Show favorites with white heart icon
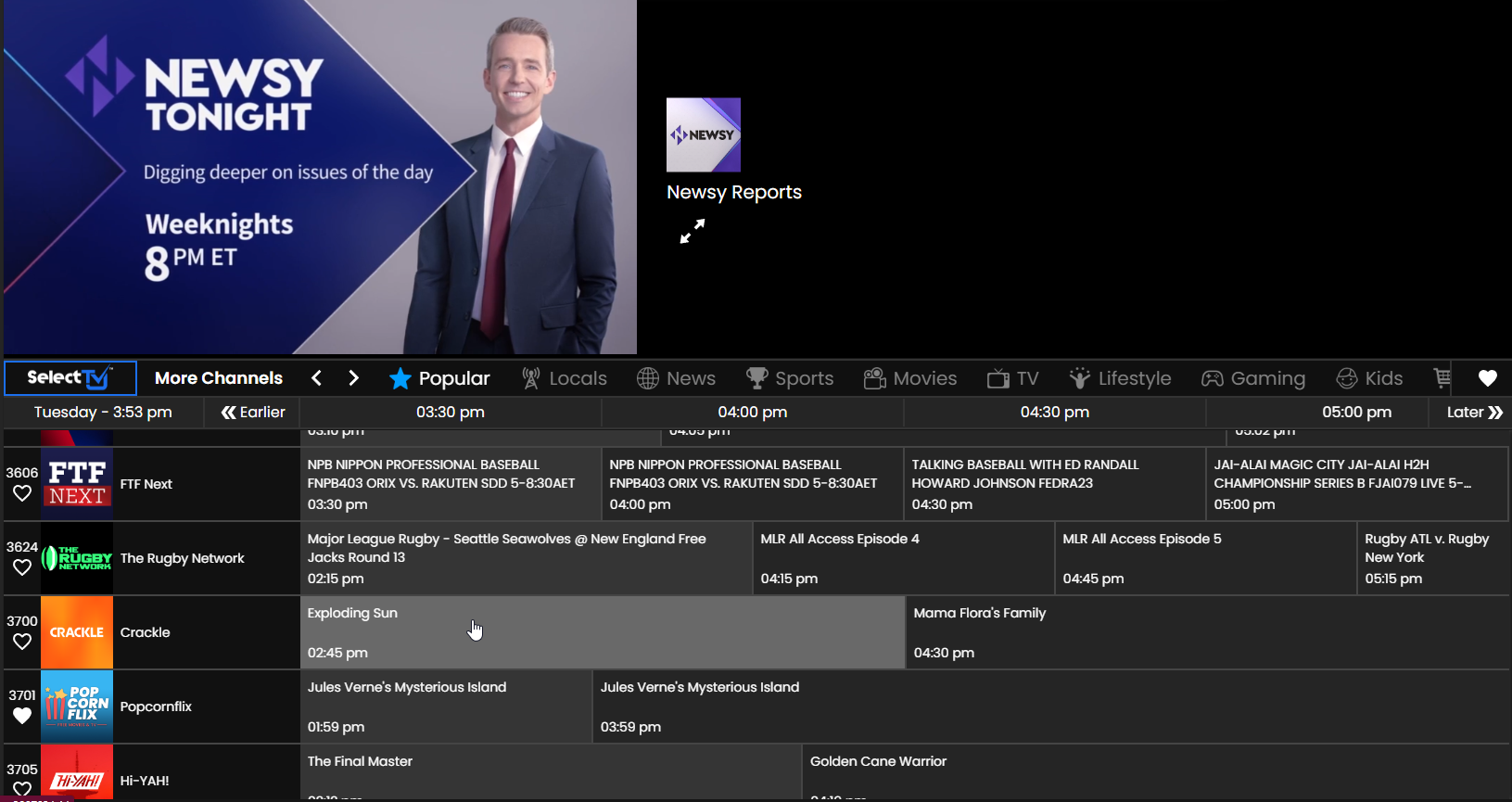The width and height of the screenshot is (1512, 802). tap(1487, 378)
